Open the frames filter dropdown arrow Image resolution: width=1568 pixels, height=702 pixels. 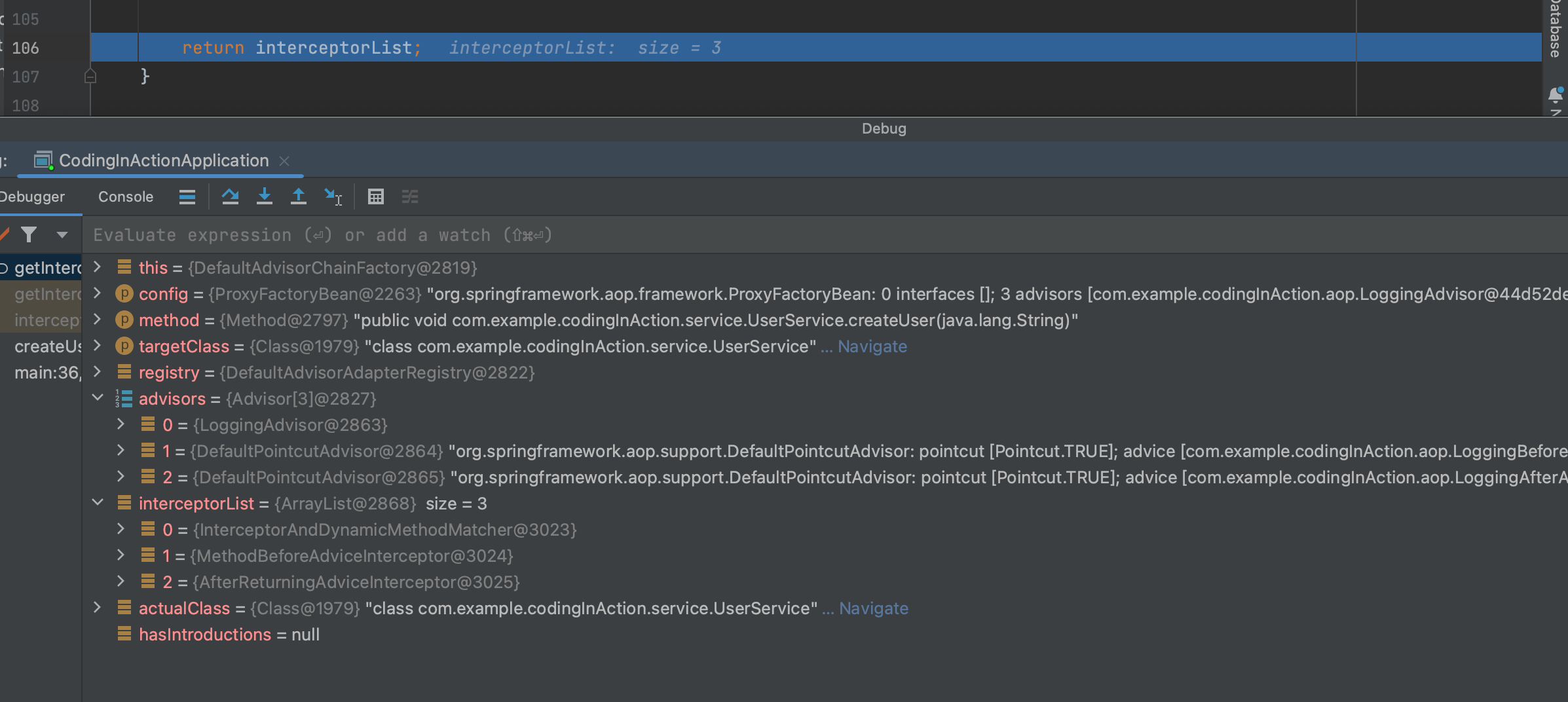[62, 234]
